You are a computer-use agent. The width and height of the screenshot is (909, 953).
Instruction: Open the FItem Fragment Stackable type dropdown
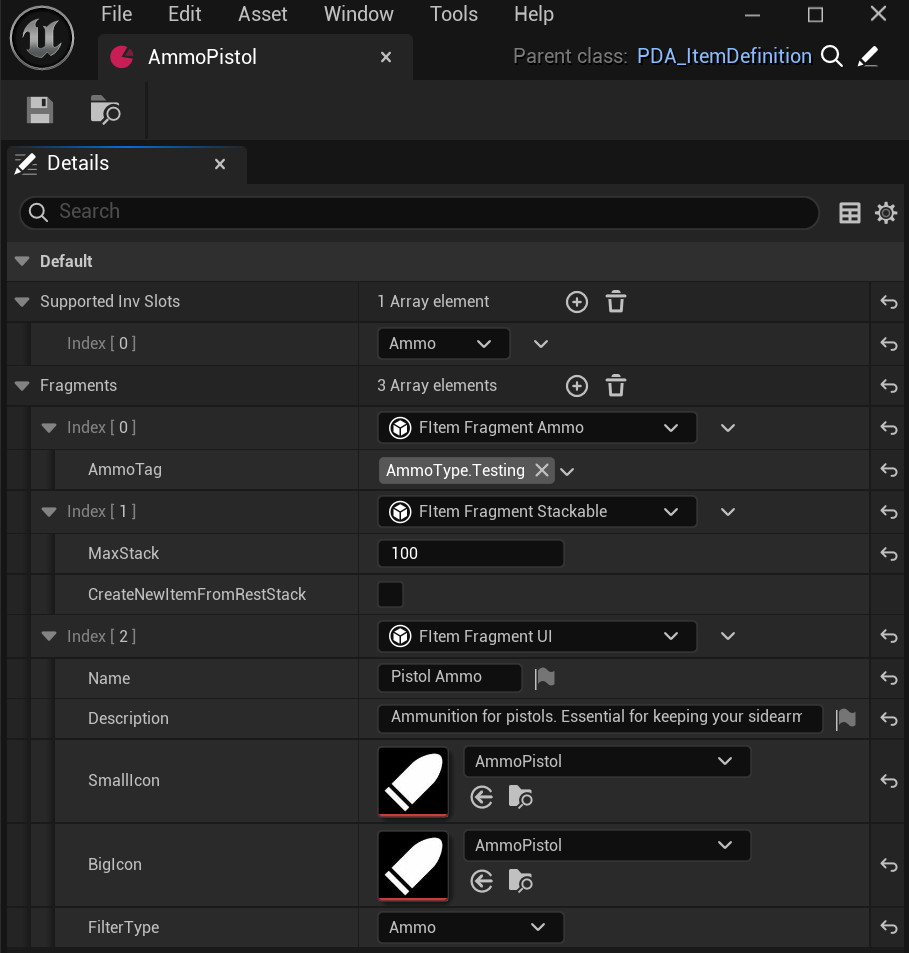[537, 512]
